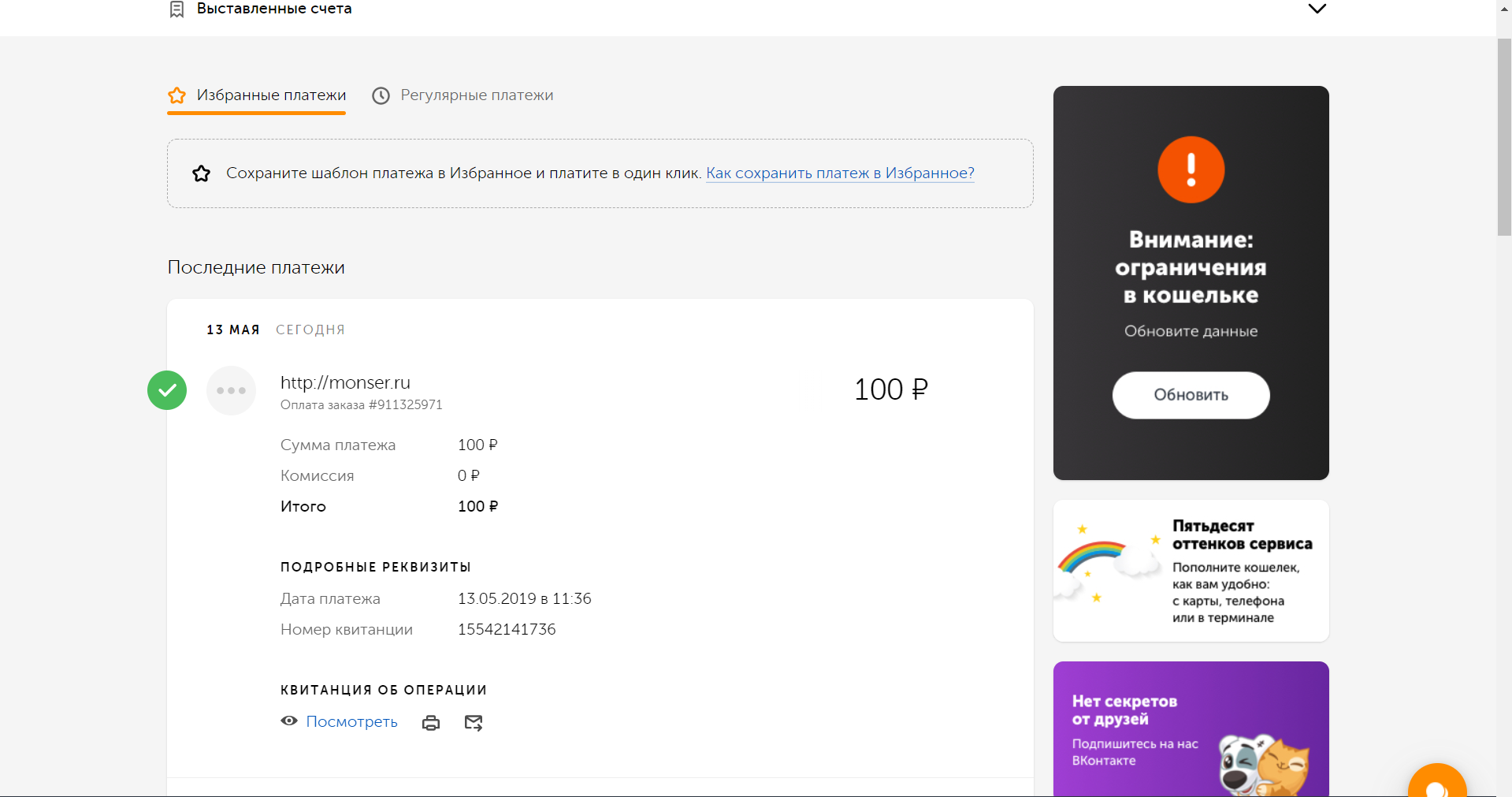Click the invoice icon beside Выставленные счета
Image resolution: width=1512 pixels, height=797 pixels.
(x=177, y=9)
